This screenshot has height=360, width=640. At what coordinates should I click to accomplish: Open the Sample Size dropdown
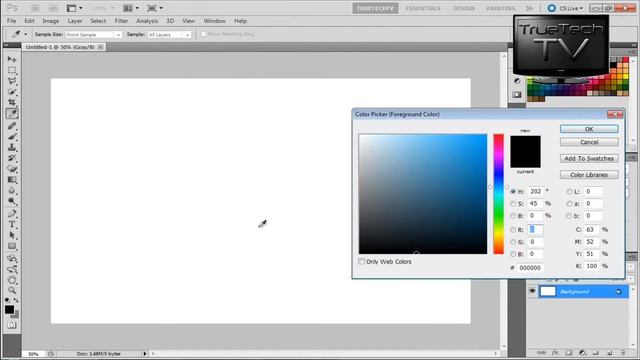point(93,35)
